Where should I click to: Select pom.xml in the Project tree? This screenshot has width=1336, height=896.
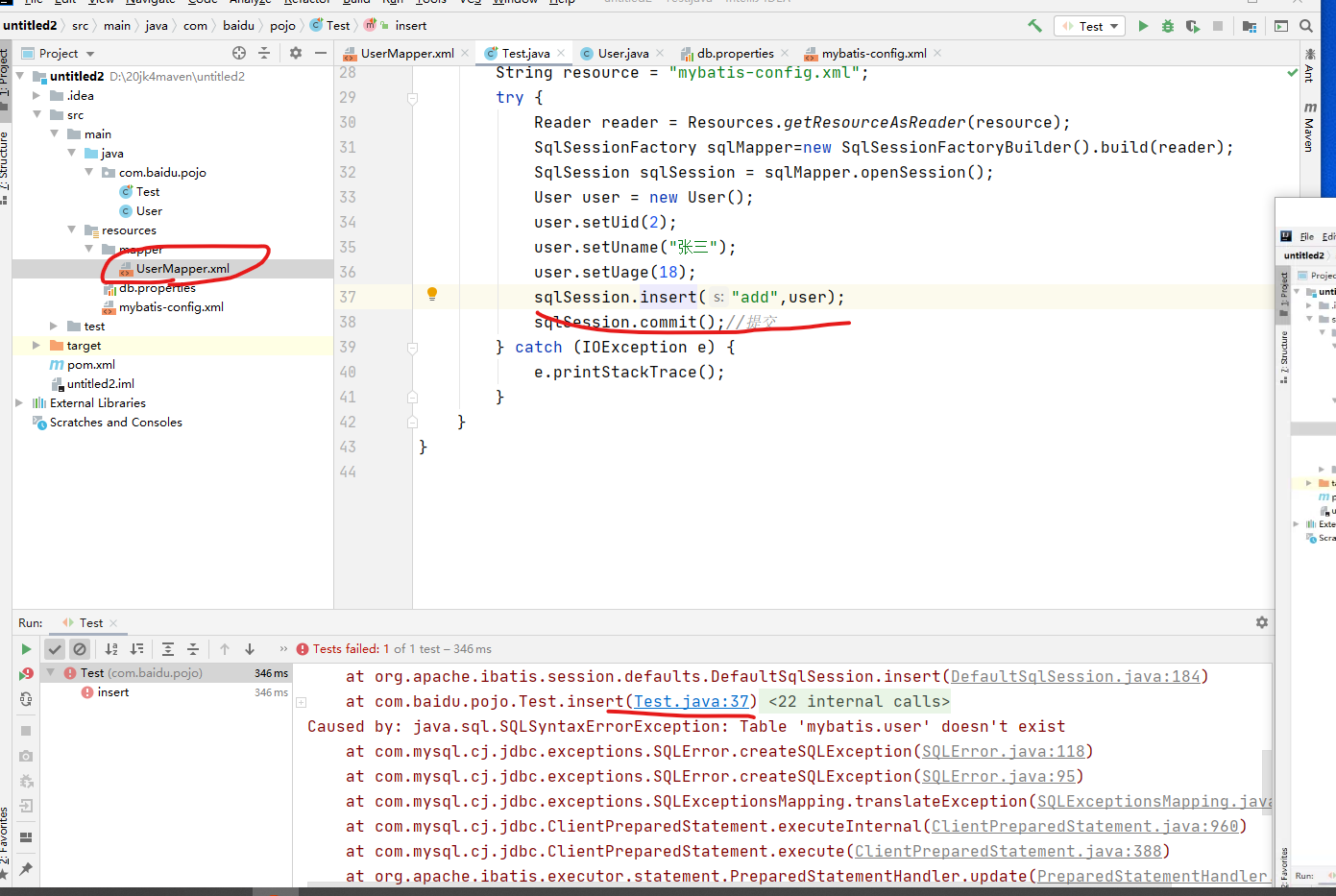point(90,364)
